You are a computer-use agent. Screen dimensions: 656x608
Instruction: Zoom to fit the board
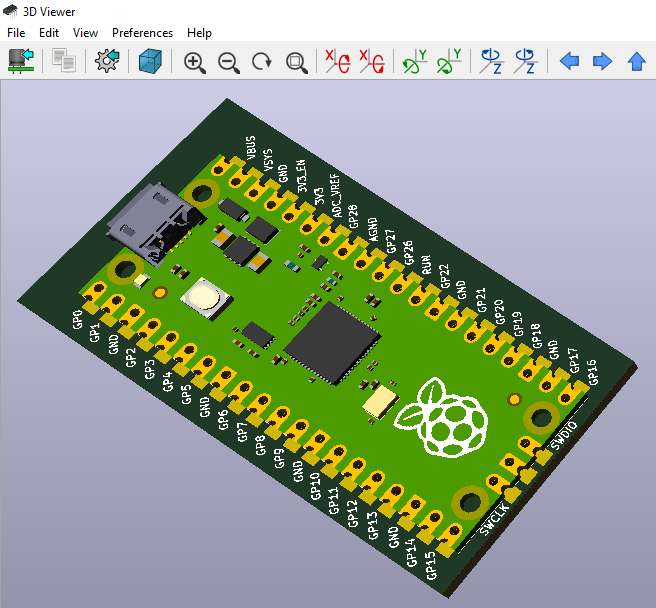click(296, 62)
